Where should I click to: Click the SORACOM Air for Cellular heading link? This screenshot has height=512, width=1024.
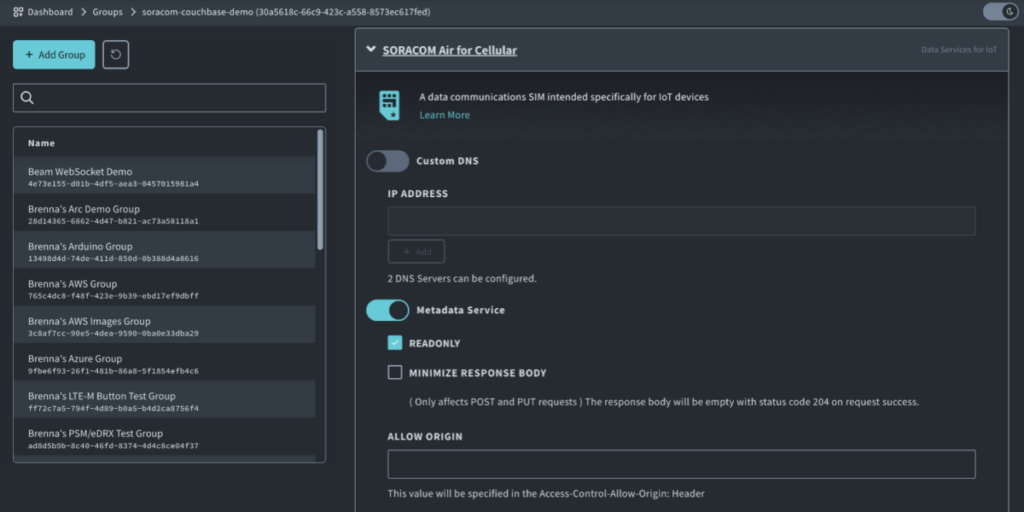coord(449,50)
